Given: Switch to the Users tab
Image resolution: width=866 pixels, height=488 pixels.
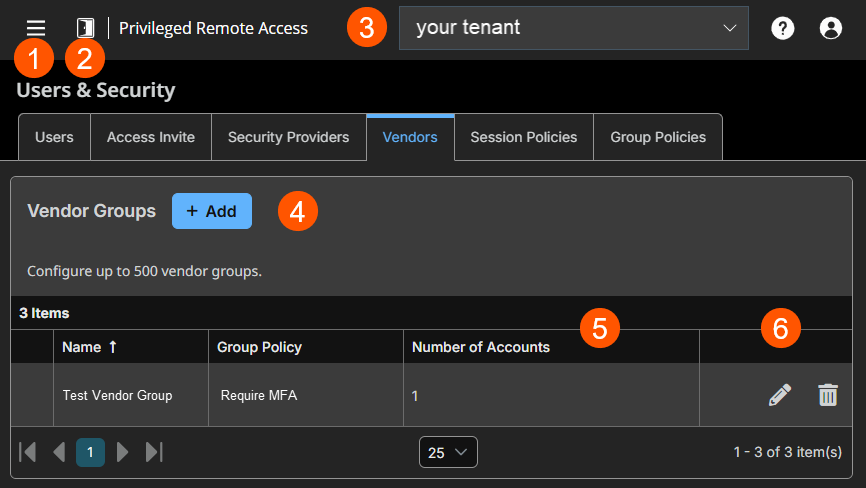Looking at the screenshot, I should tap(54, 137).
